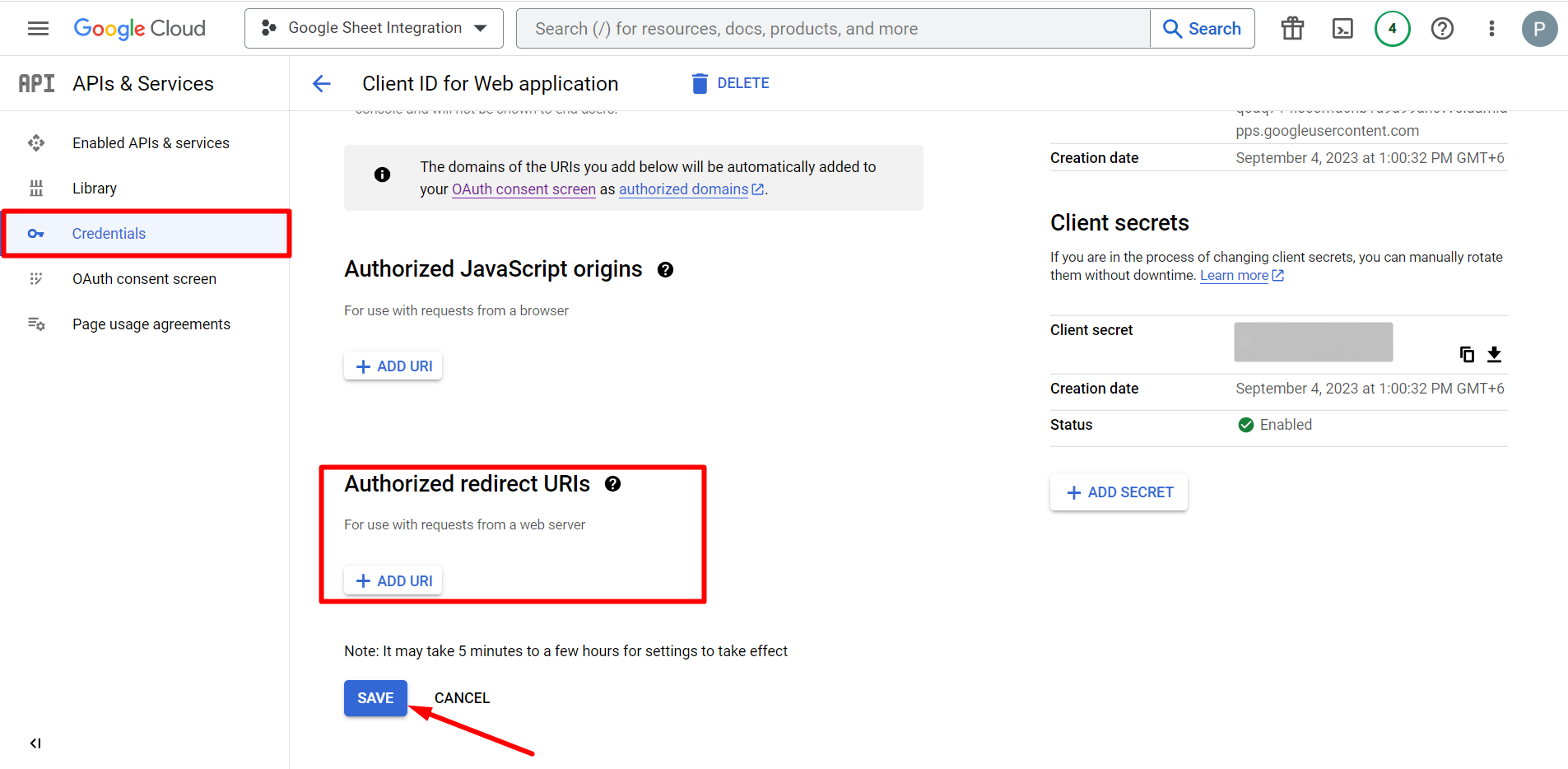Go back with the left arrow
Viewport: 1568px width, 769px height.
pyautogui.click(x=322, y=83)
